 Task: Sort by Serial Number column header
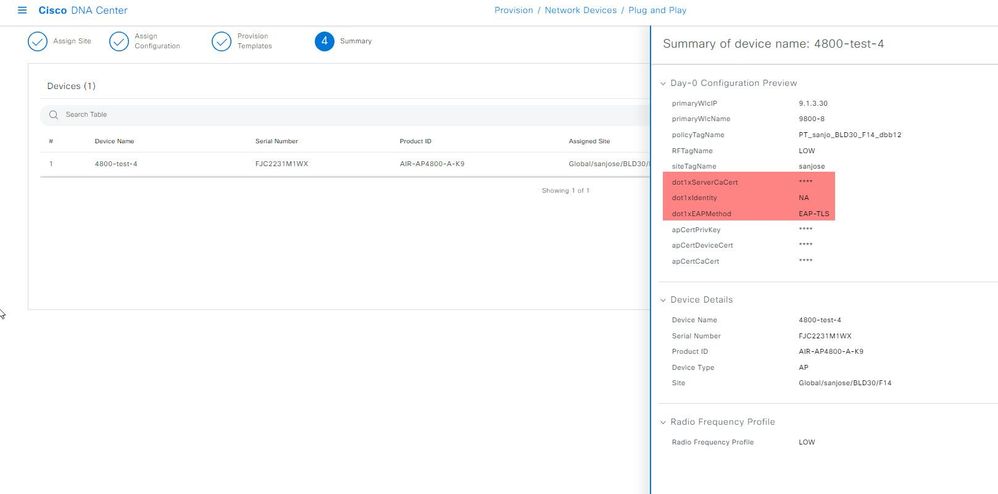[x=276, y=141]
